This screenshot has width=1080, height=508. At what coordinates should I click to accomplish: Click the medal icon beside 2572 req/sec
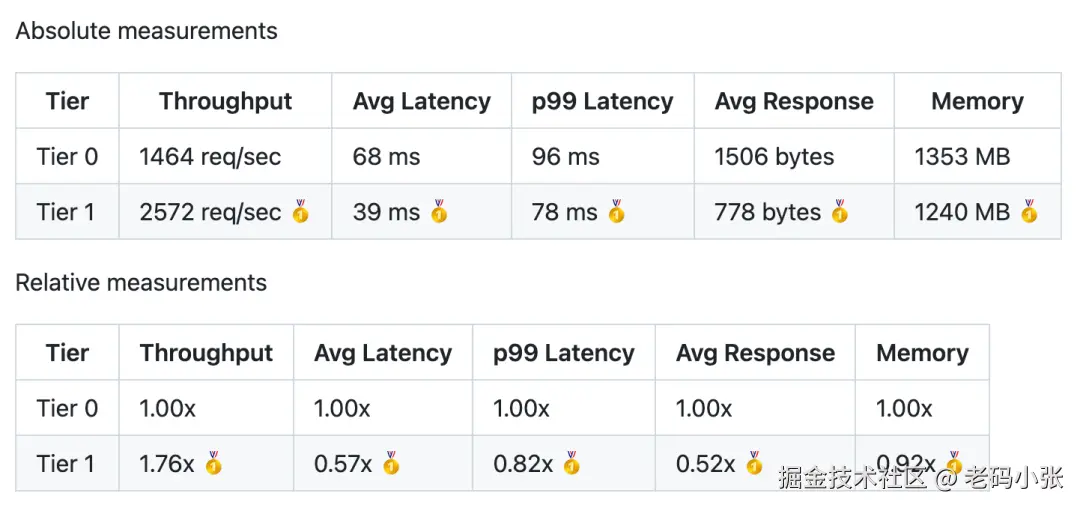[301, 212]
